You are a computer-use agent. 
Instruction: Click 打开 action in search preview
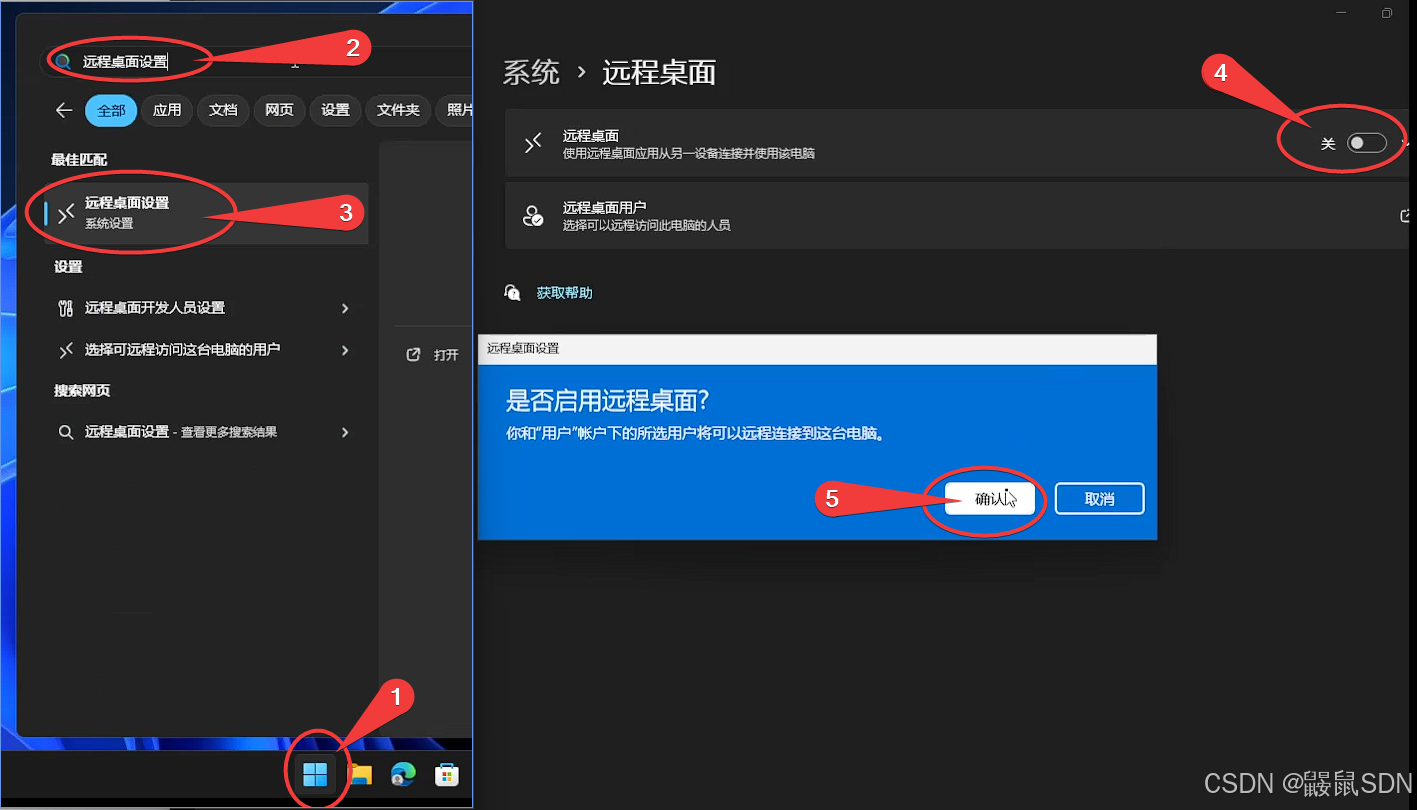tap(446, 355)
